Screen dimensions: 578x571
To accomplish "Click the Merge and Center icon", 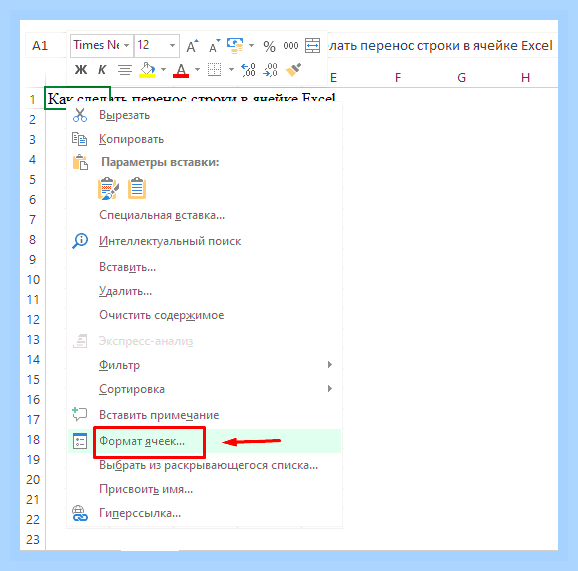I will [312, 46].
